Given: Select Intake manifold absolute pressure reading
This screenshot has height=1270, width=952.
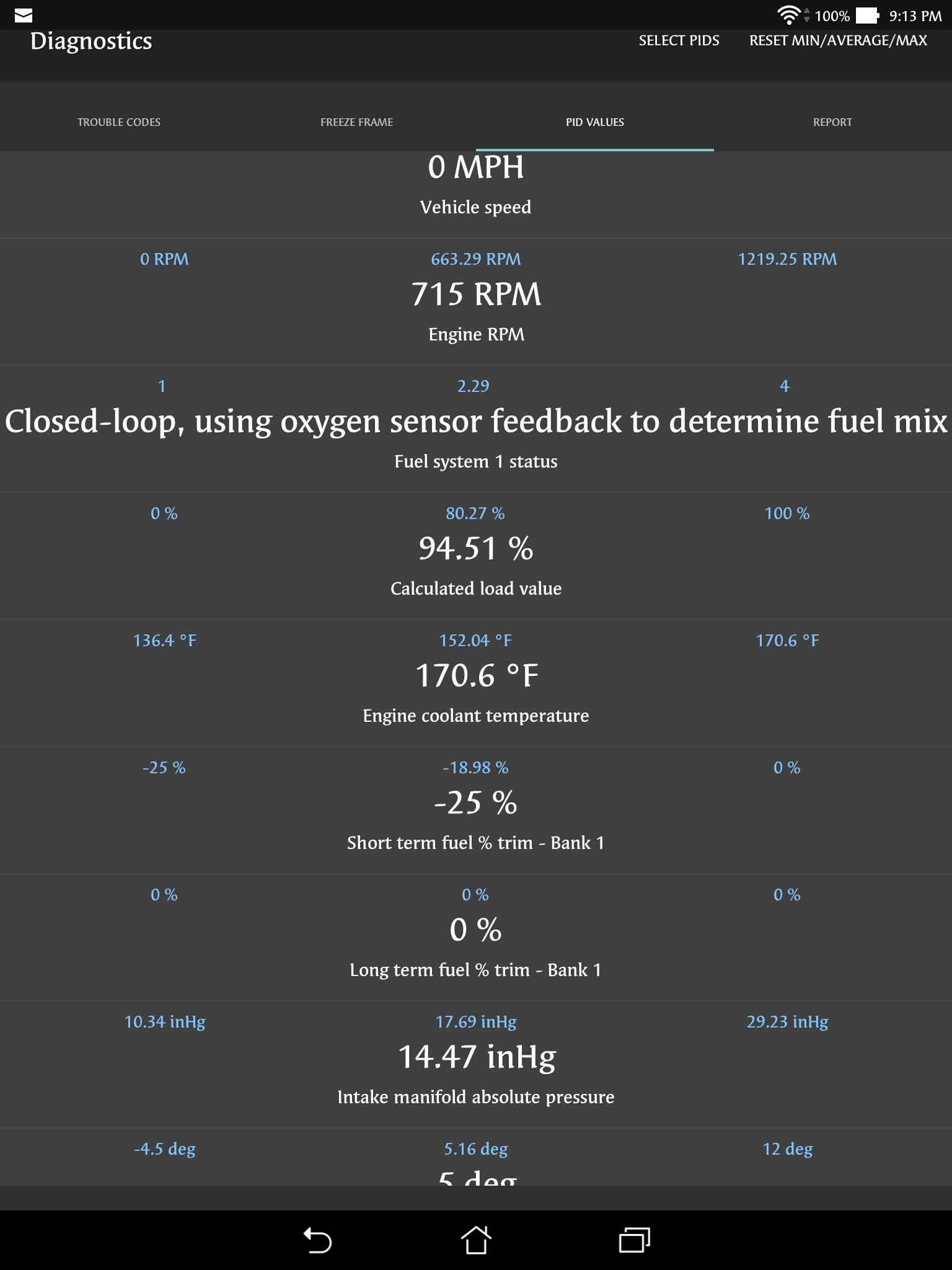Looking at the screenshot, I should [x=476, y=1057].
